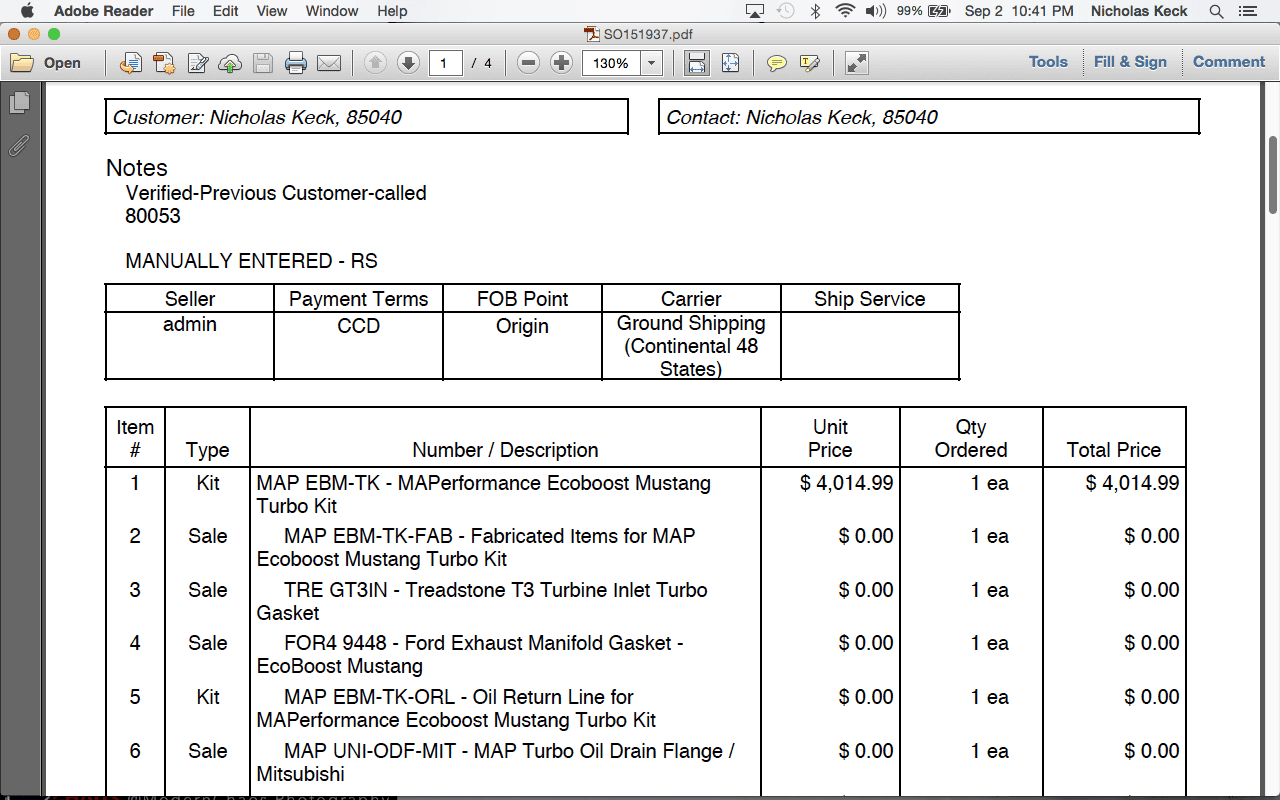The height and width of the screenshot is (800, 1280).
Task: Open the Adobe Reader application menu
Action: point(104,11)
